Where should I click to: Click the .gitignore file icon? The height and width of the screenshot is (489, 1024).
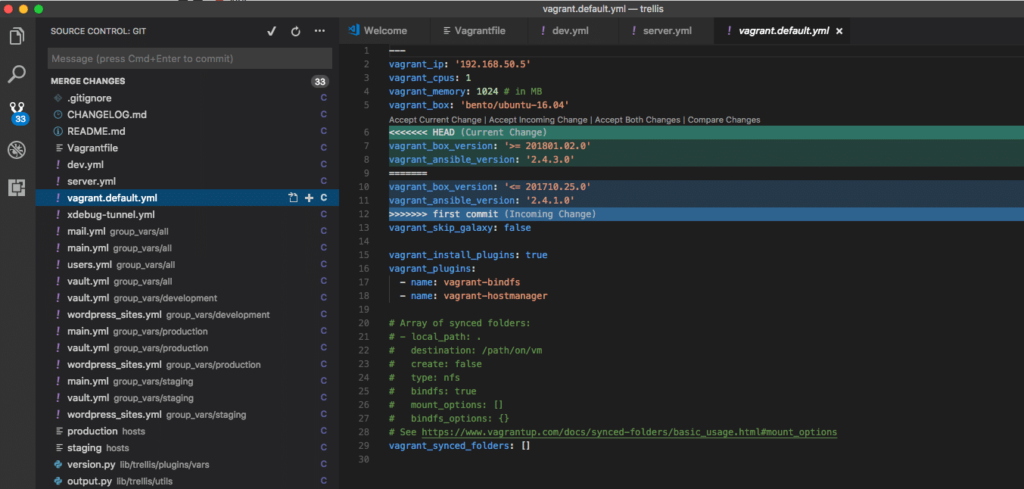point(58,98)
